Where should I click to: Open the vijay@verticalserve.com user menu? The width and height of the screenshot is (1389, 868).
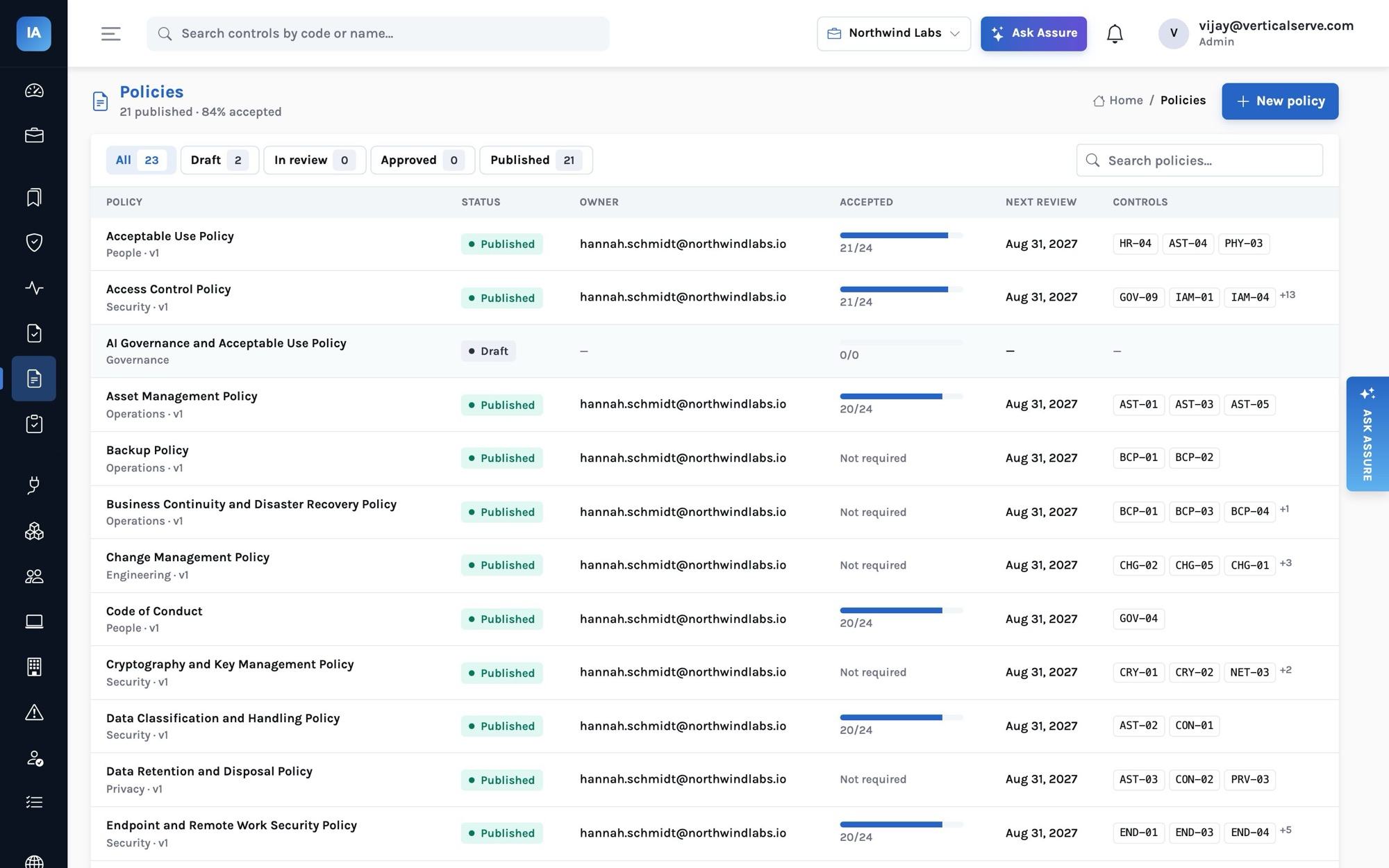pos(1256,33)
